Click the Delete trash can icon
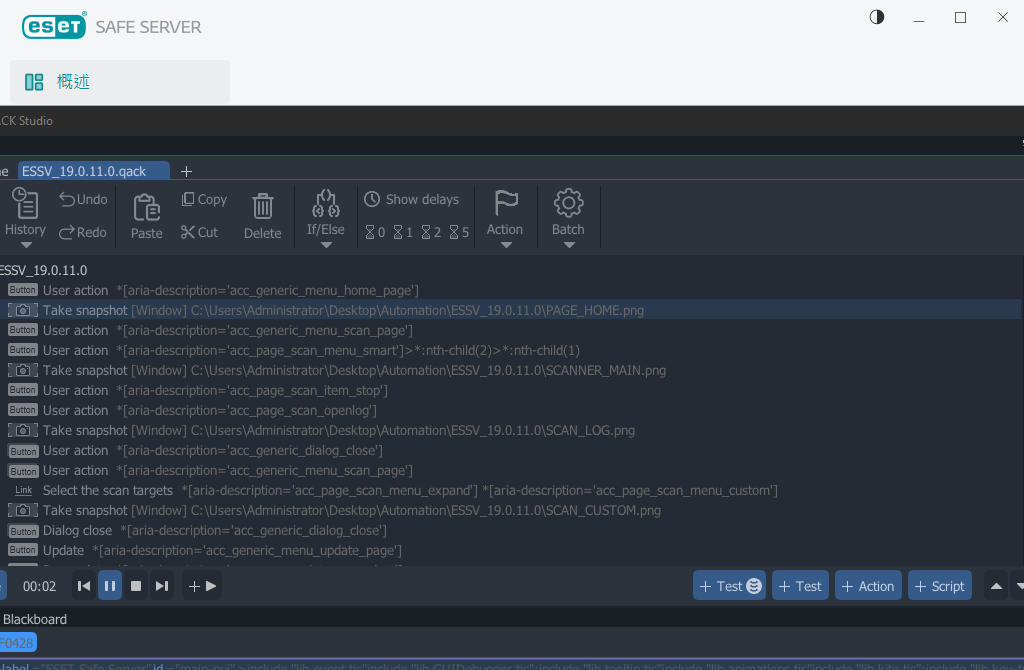Viewport: 1024px width, 670px height. tap(262, 207)
